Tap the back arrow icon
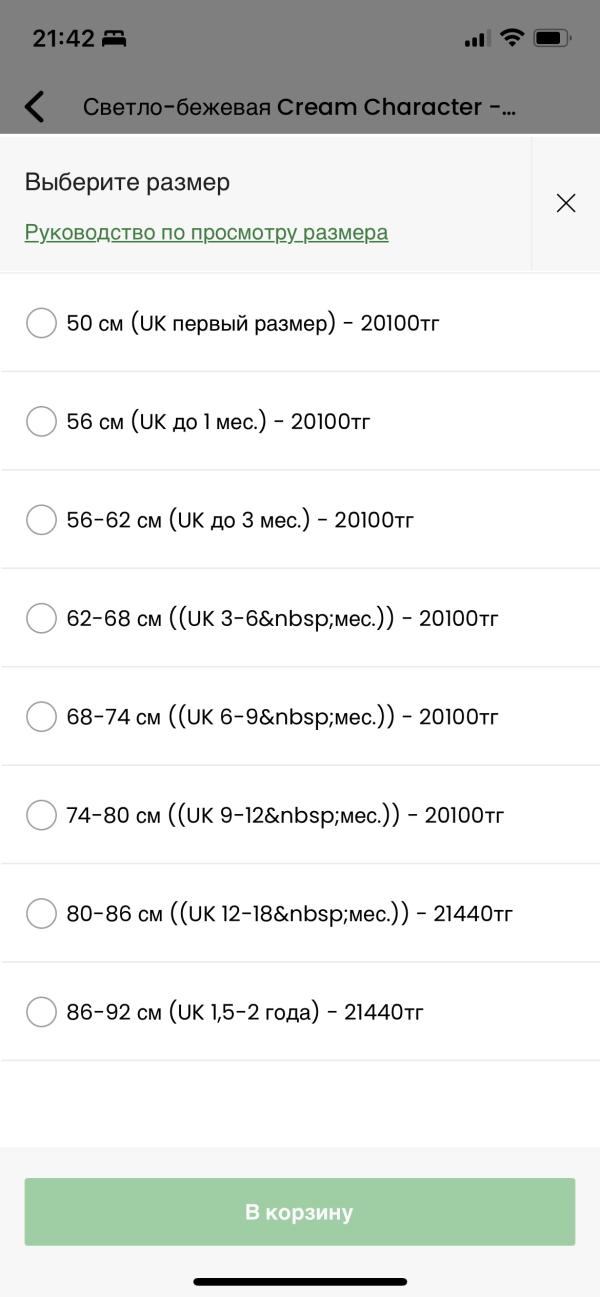The height and width of the screenshot is (1297, 600). pos(35,106)
